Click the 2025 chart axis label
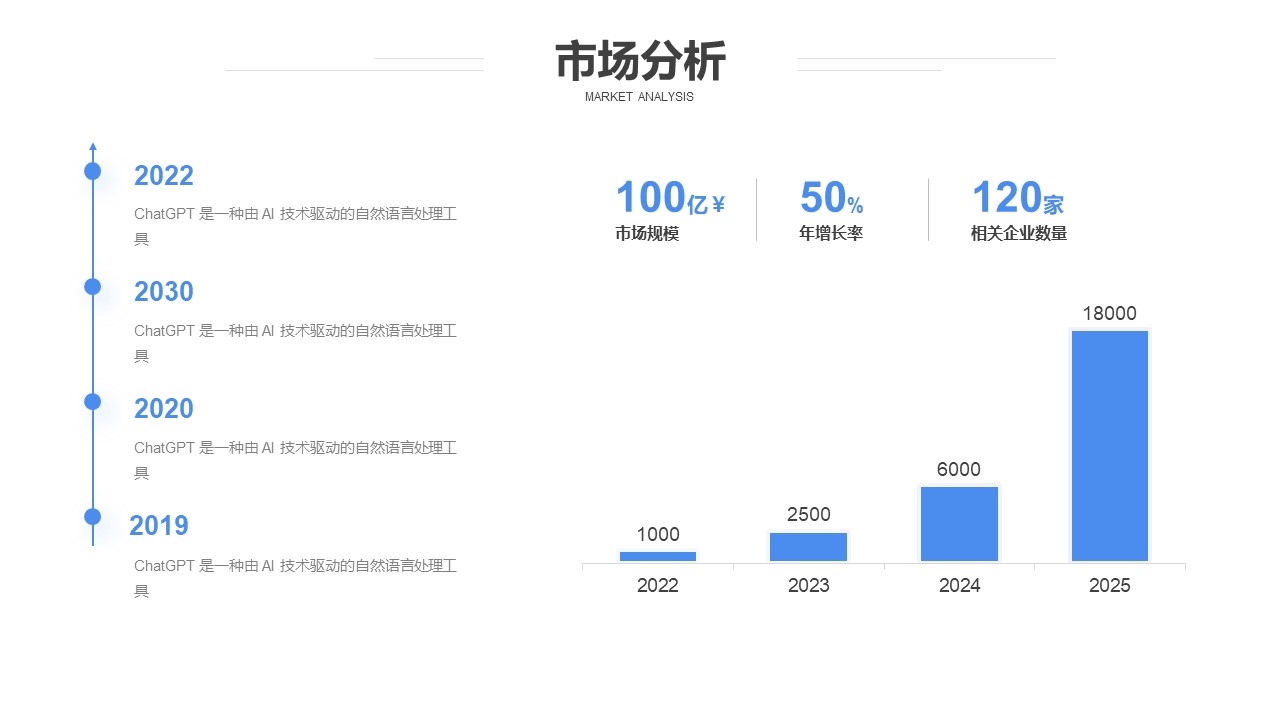Screen dimensions: 1280x720 click(x=1110, y=586)
